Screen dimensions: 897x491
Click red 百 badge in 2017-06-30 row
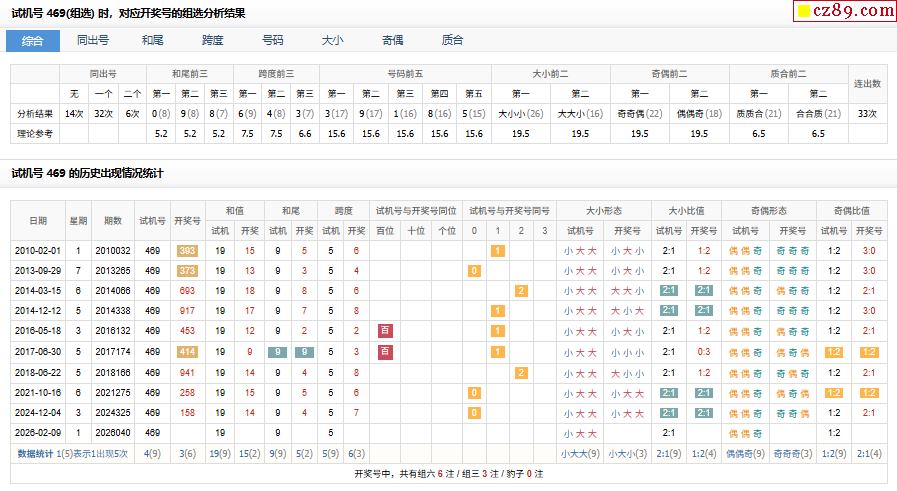[x=385, y=351]
